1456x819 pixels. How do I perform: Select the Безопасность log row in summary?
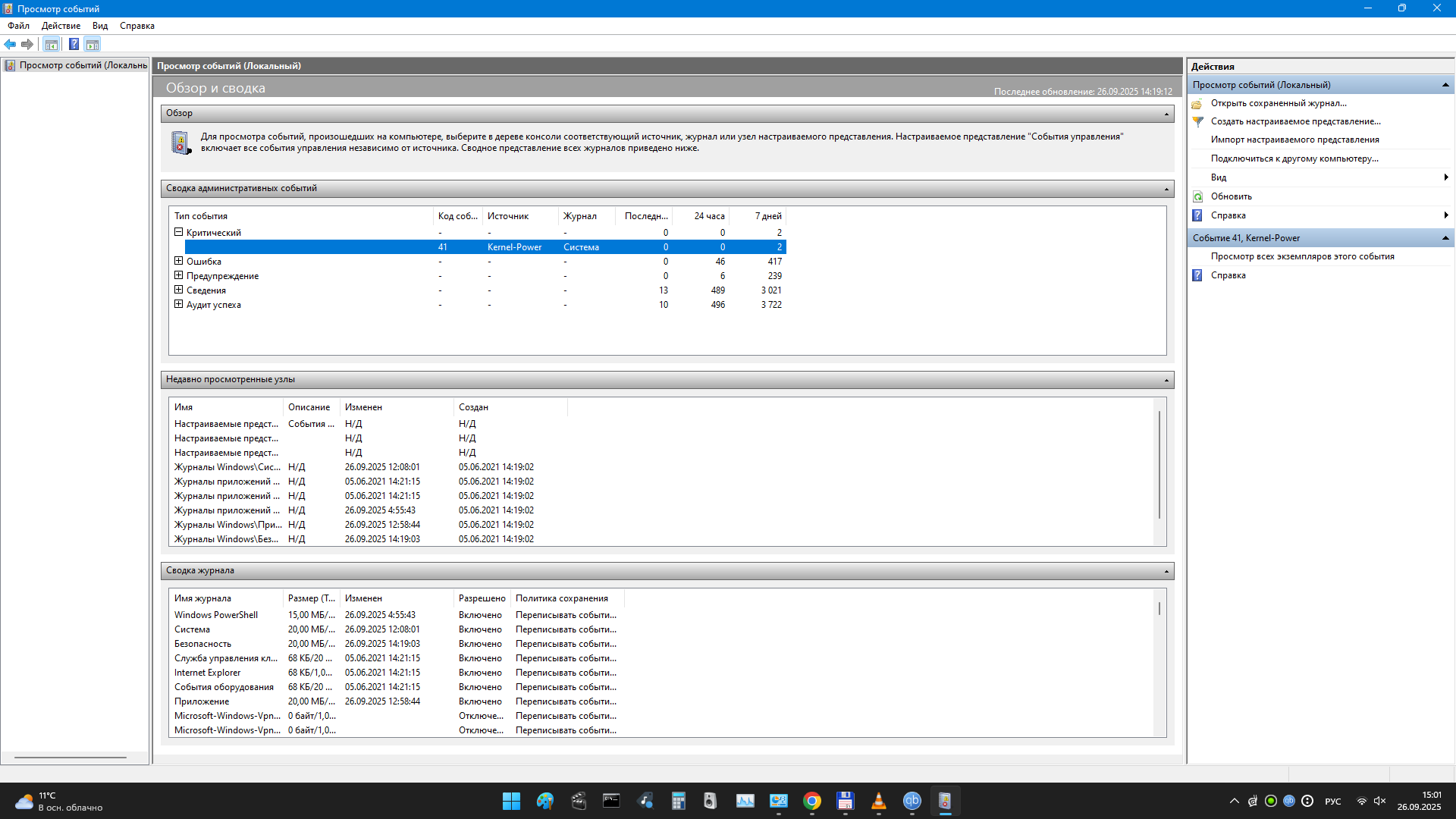pyautogui.click(x=202, y=644)
